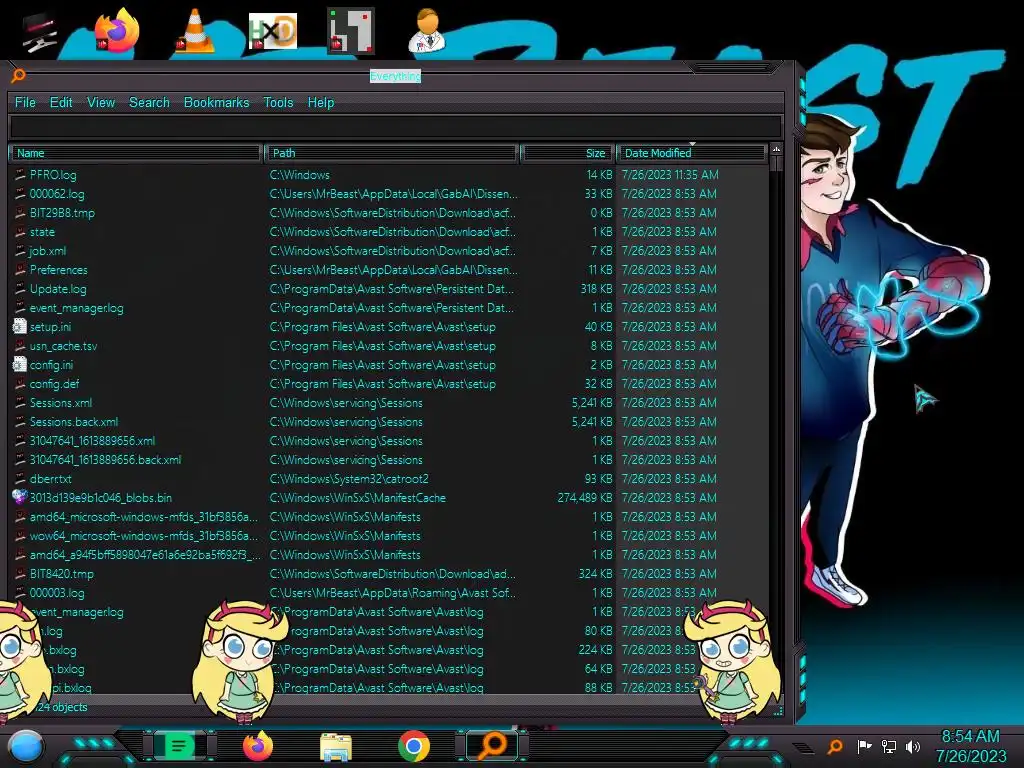Open File Explorer from taskbar
Screen dimensions: 1024x768
tap(336, 747)
